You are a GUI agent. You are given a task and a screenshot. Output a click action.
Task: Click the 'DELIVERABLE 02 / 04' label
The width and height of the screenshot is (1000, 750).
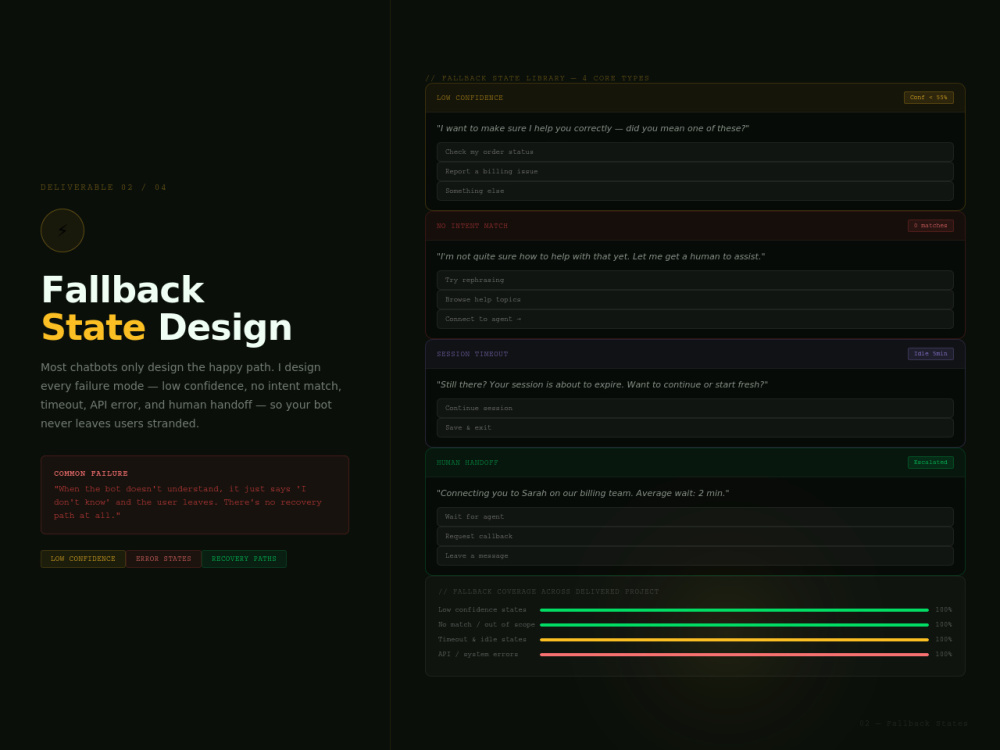[x=103, y=188]
